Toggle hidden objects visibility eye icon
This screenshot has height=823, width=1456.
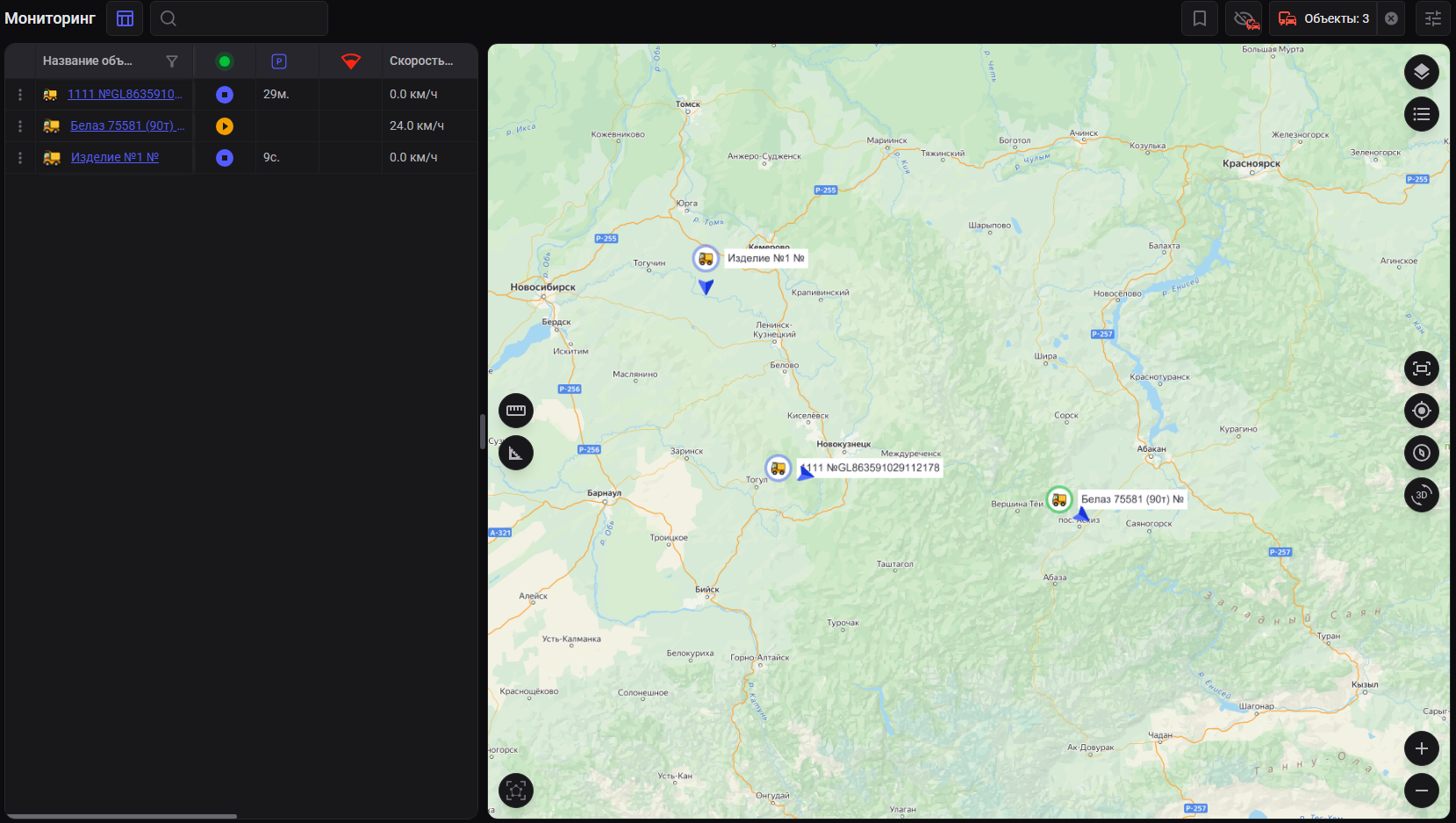coord(1245,18)
